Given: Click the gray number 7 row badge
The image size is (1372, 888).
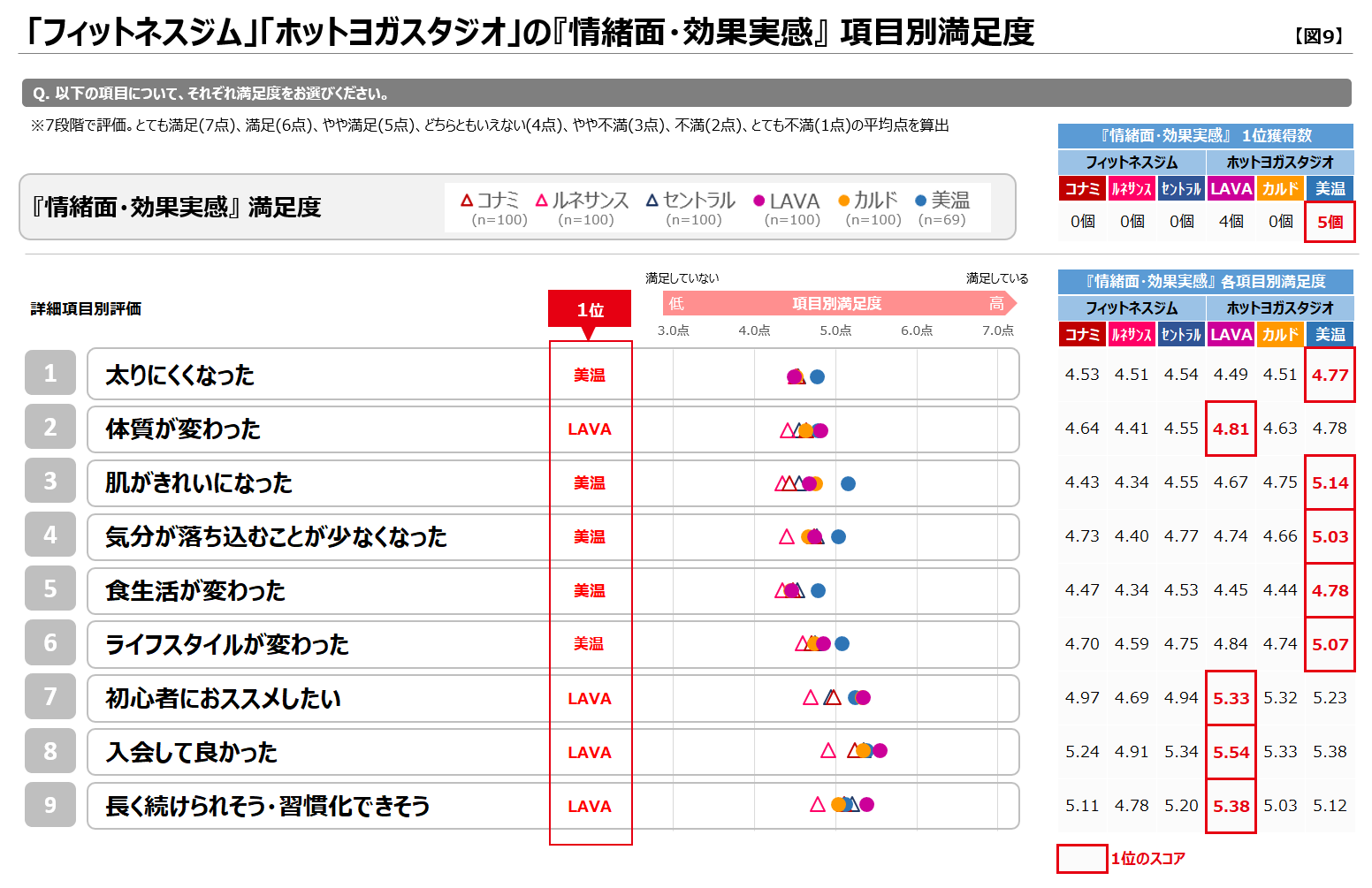Looking at the screenshot, I should click(50, 696).
